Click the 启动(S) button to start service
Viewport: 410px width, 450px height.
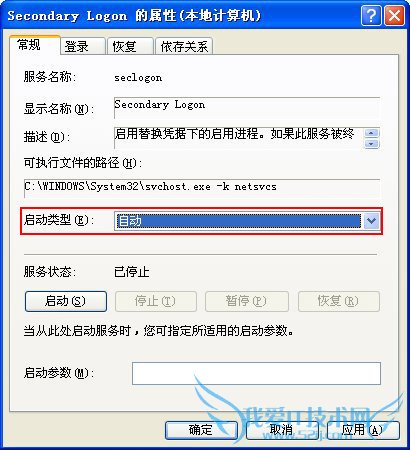[66, 301]
